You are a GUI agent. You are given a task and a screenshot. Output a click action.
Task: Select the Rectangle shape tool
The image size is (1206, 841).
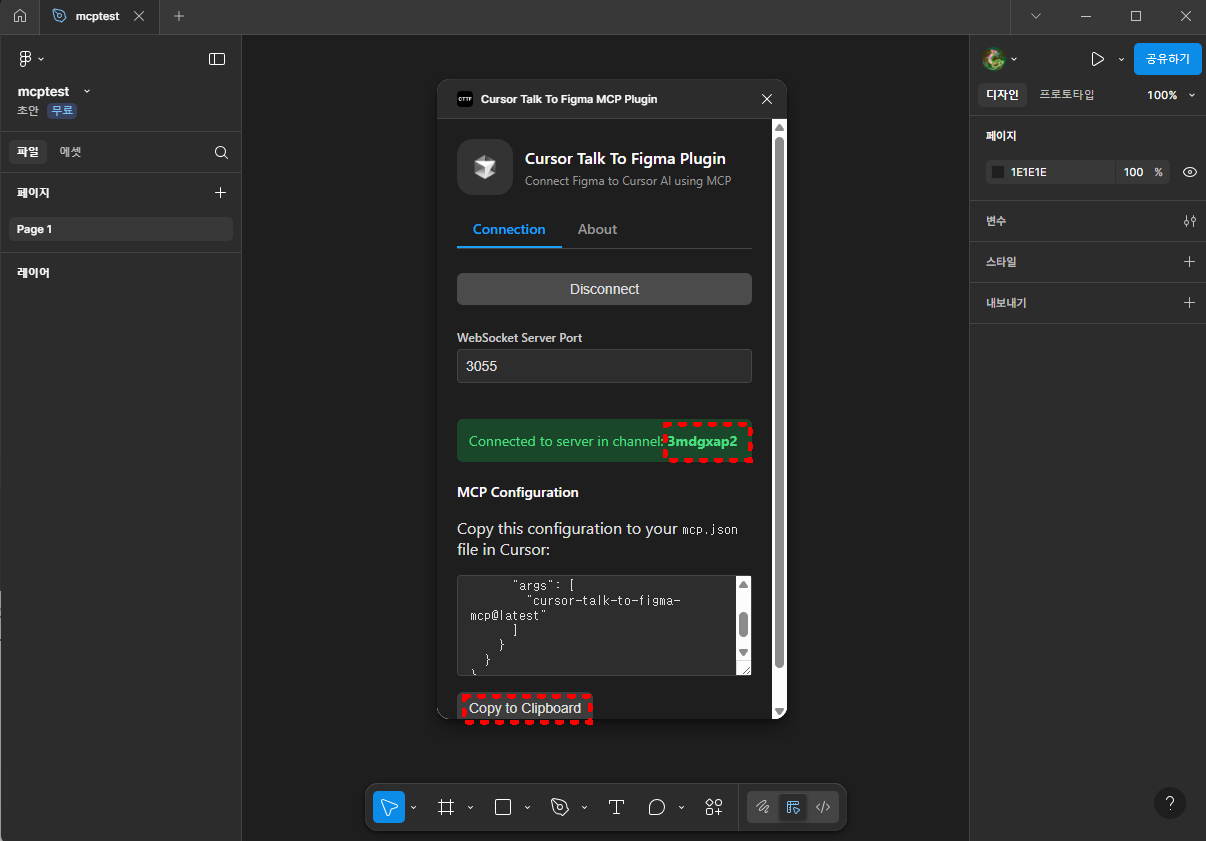503,807
